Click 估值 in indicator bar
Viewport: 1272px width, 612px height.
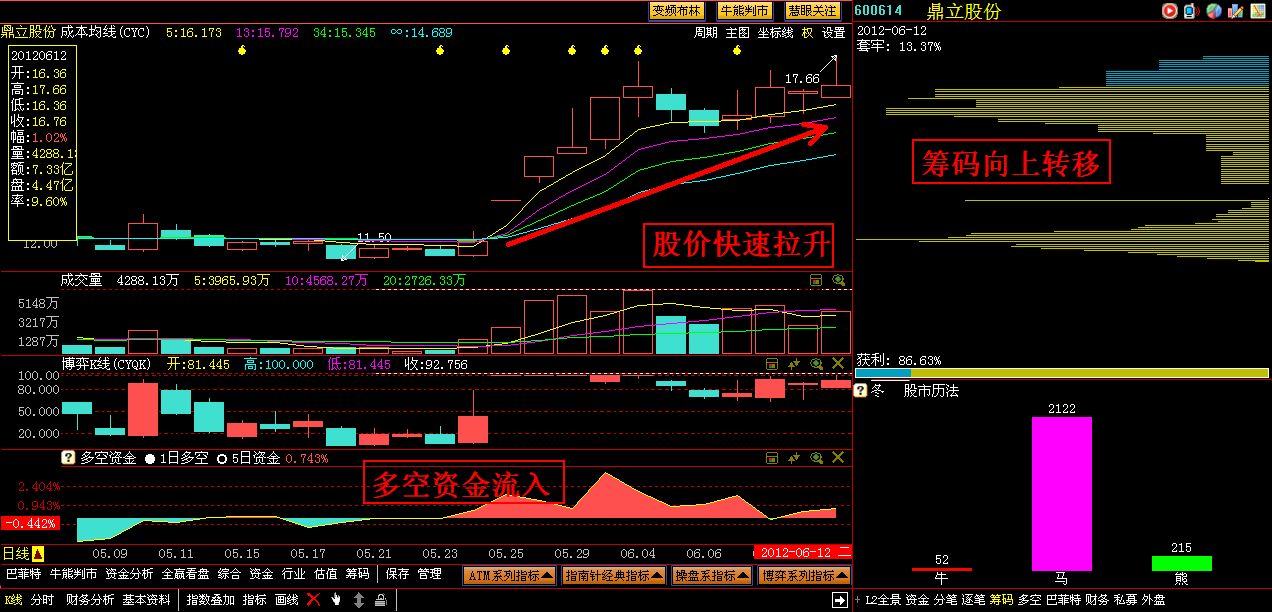[x=325, y=574]
